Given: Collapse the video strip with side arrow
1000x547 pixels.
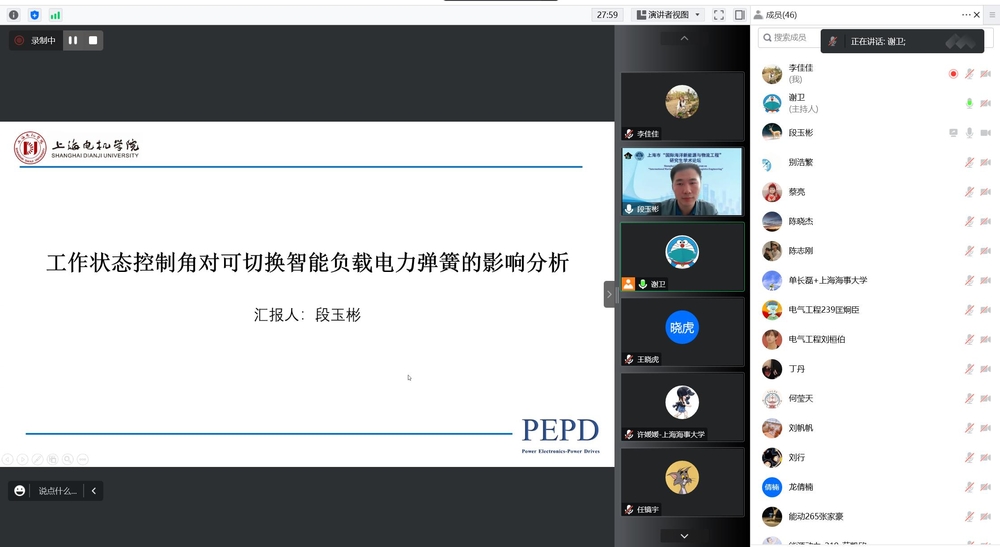Looking at the screenshot, I should point(609,294).
